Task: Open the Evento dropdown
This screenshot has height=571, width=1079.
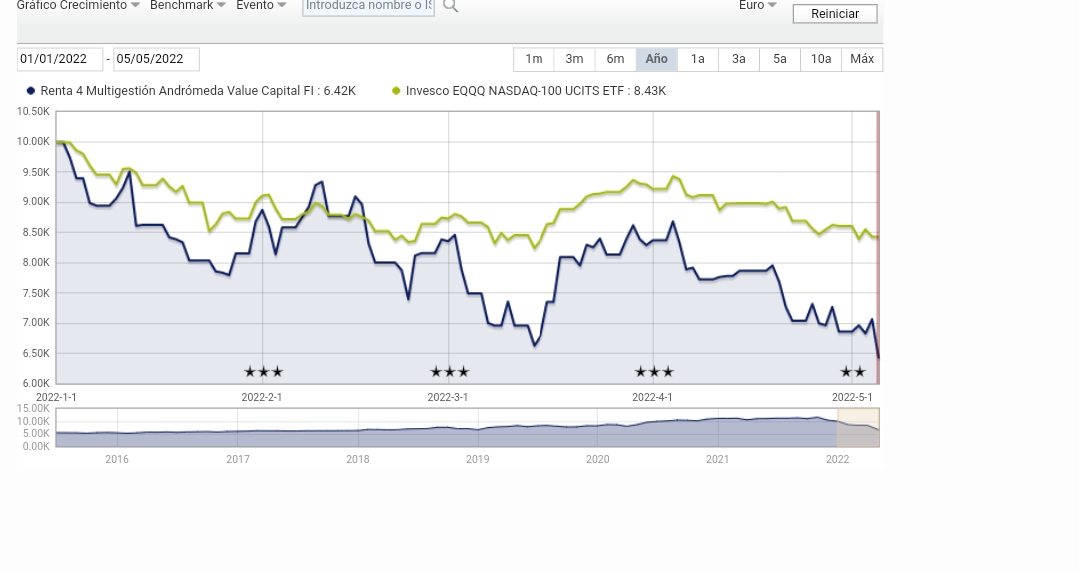Action: click(x=261, y=6)
